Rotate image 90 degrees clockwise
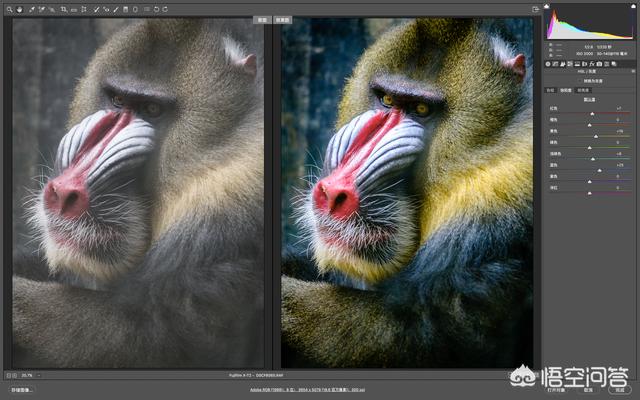 coord(165,9)
